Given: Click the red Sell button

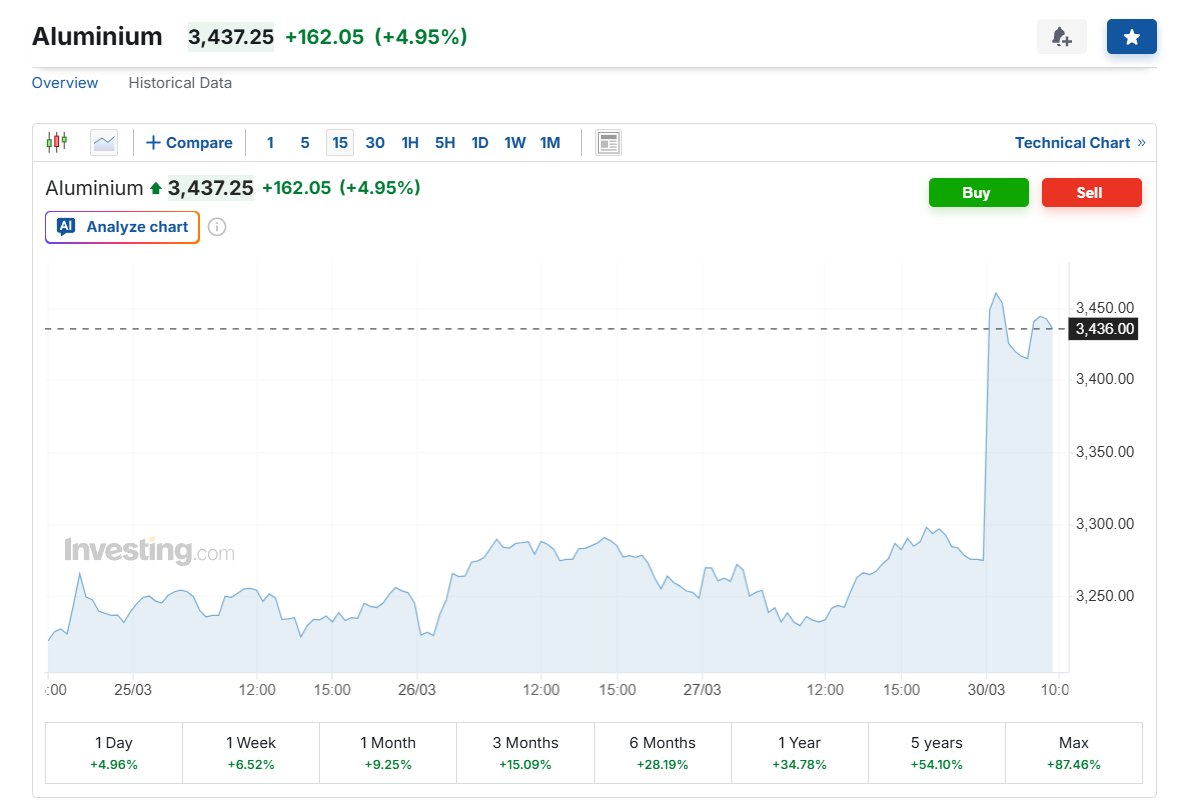Looking at the screenshot, I should [x=1092, y=192].
